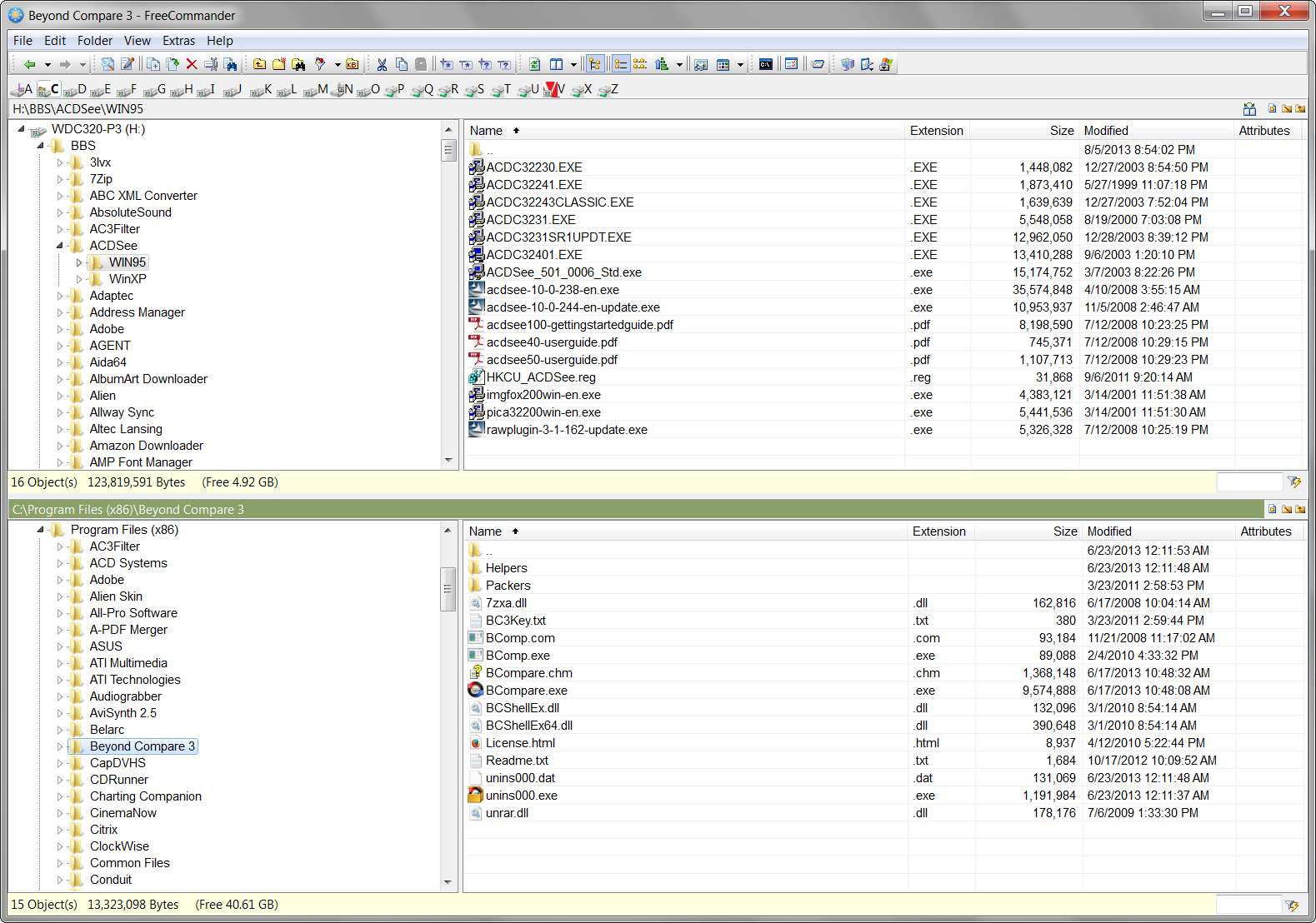The height and width of the screenshot is (923, 1316).
Task: Click the thumbnails grid view icon
Action: pos(723,64)
